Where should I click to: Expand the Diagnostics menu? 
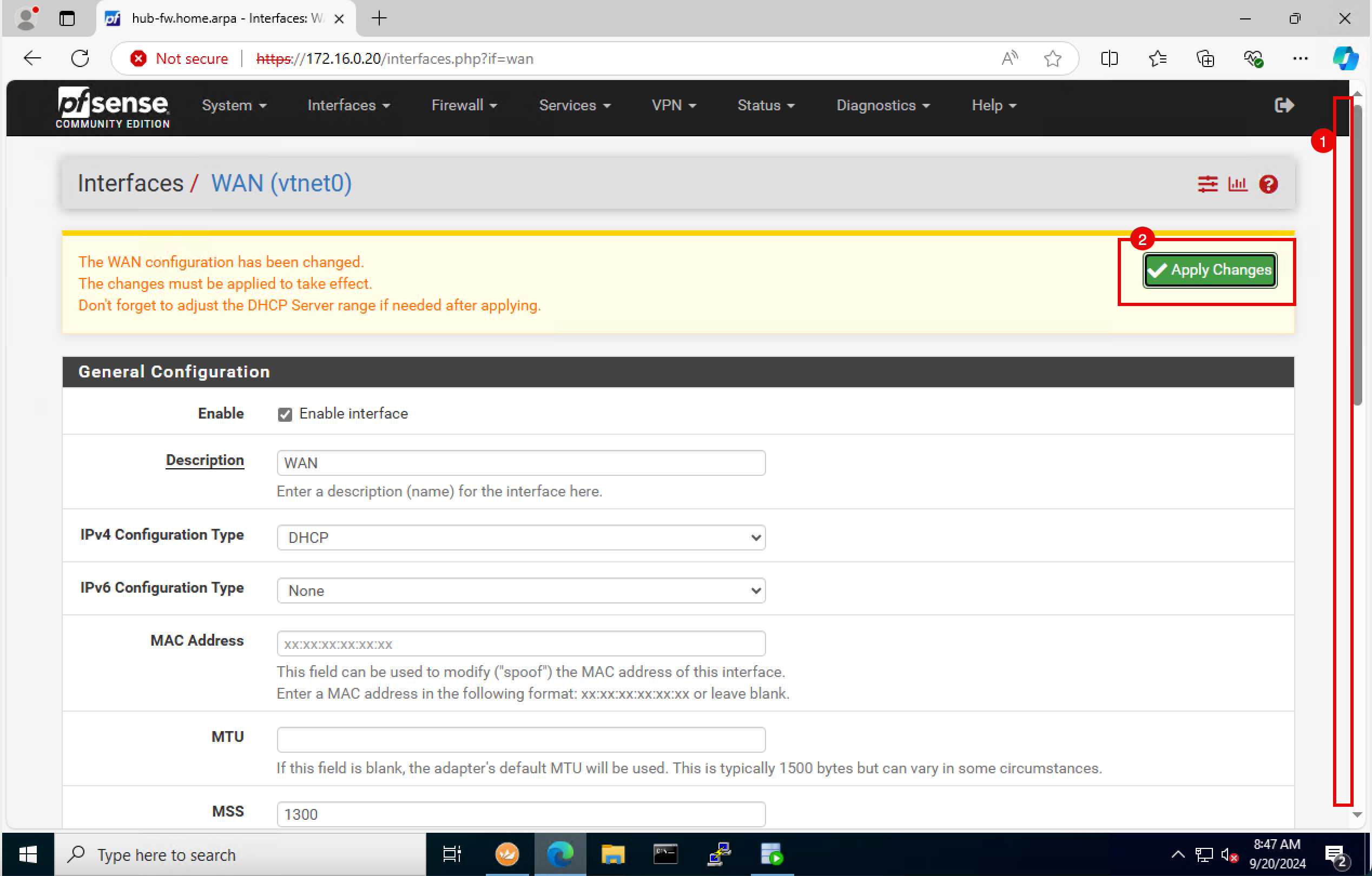pos(882,105)
